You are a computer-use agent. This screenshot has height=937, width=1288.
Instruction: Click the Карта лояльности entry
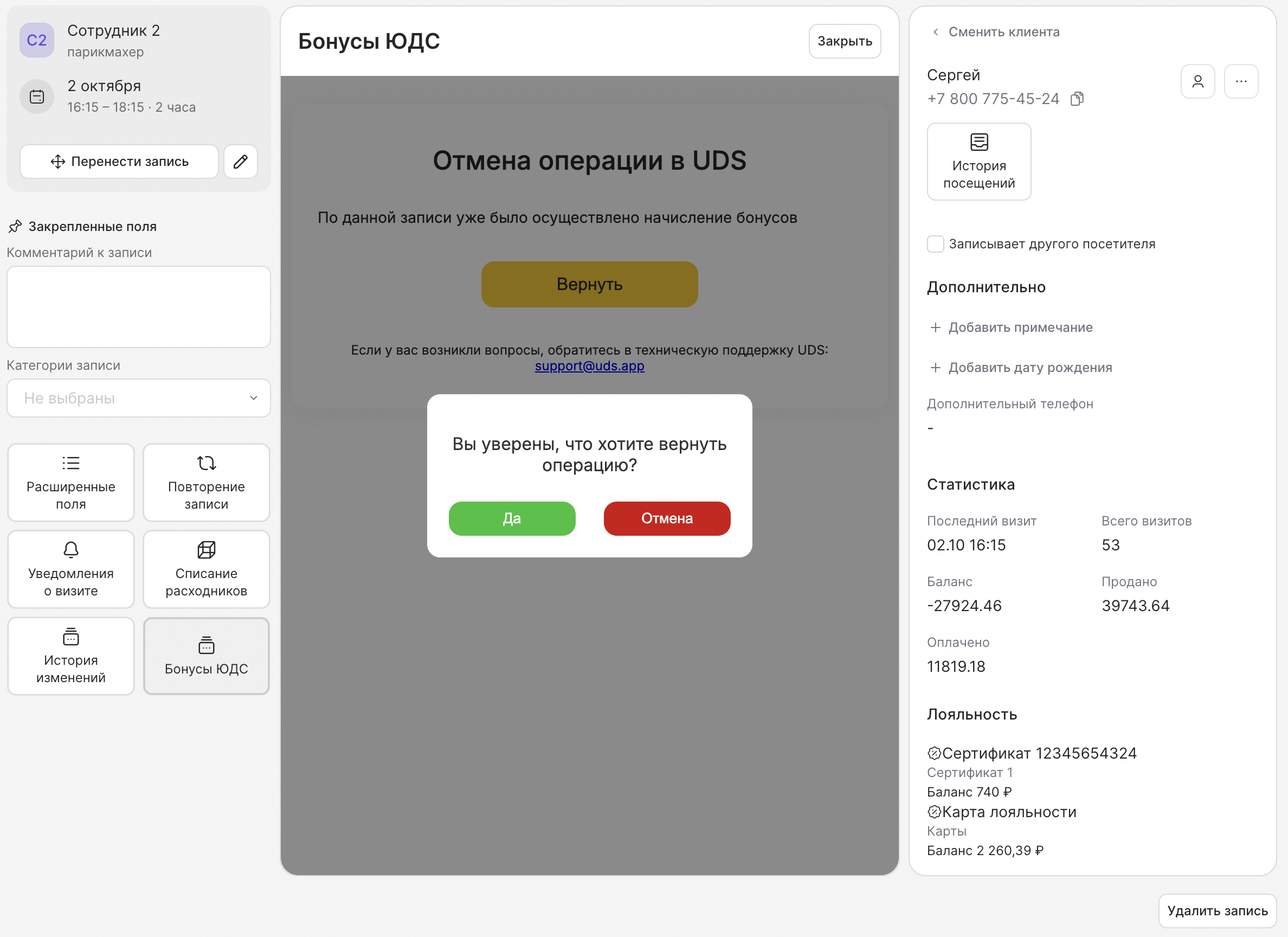1002,812
